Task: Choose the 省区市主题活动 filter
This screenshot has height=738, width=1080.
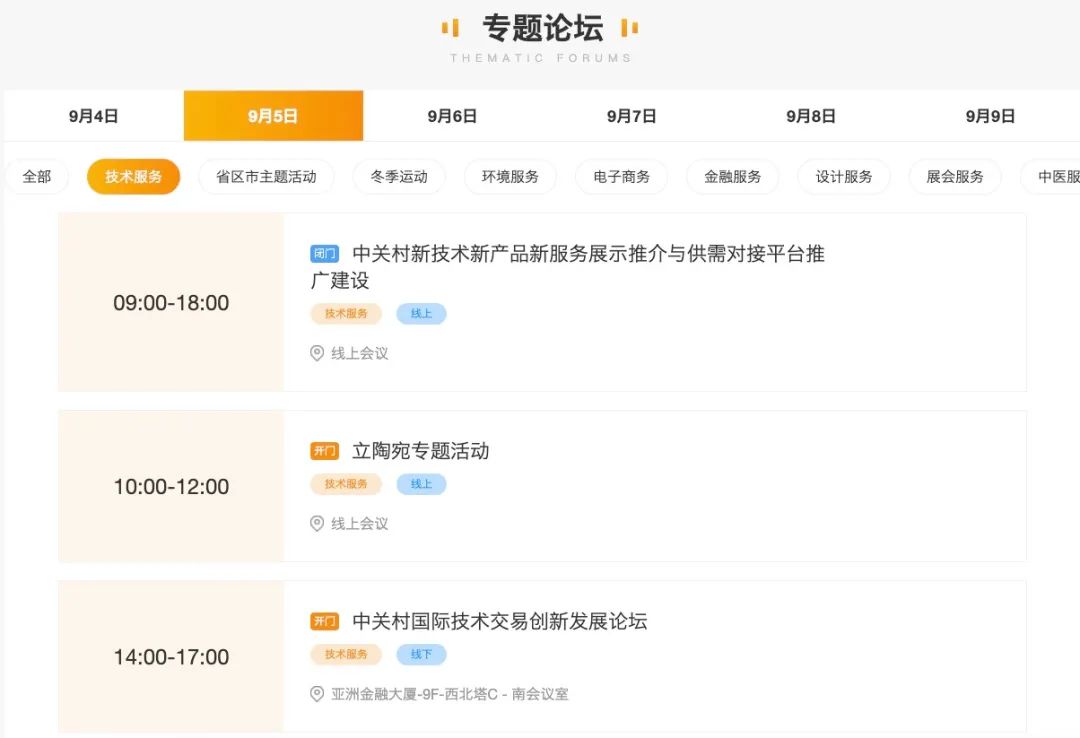Action: 267,176
